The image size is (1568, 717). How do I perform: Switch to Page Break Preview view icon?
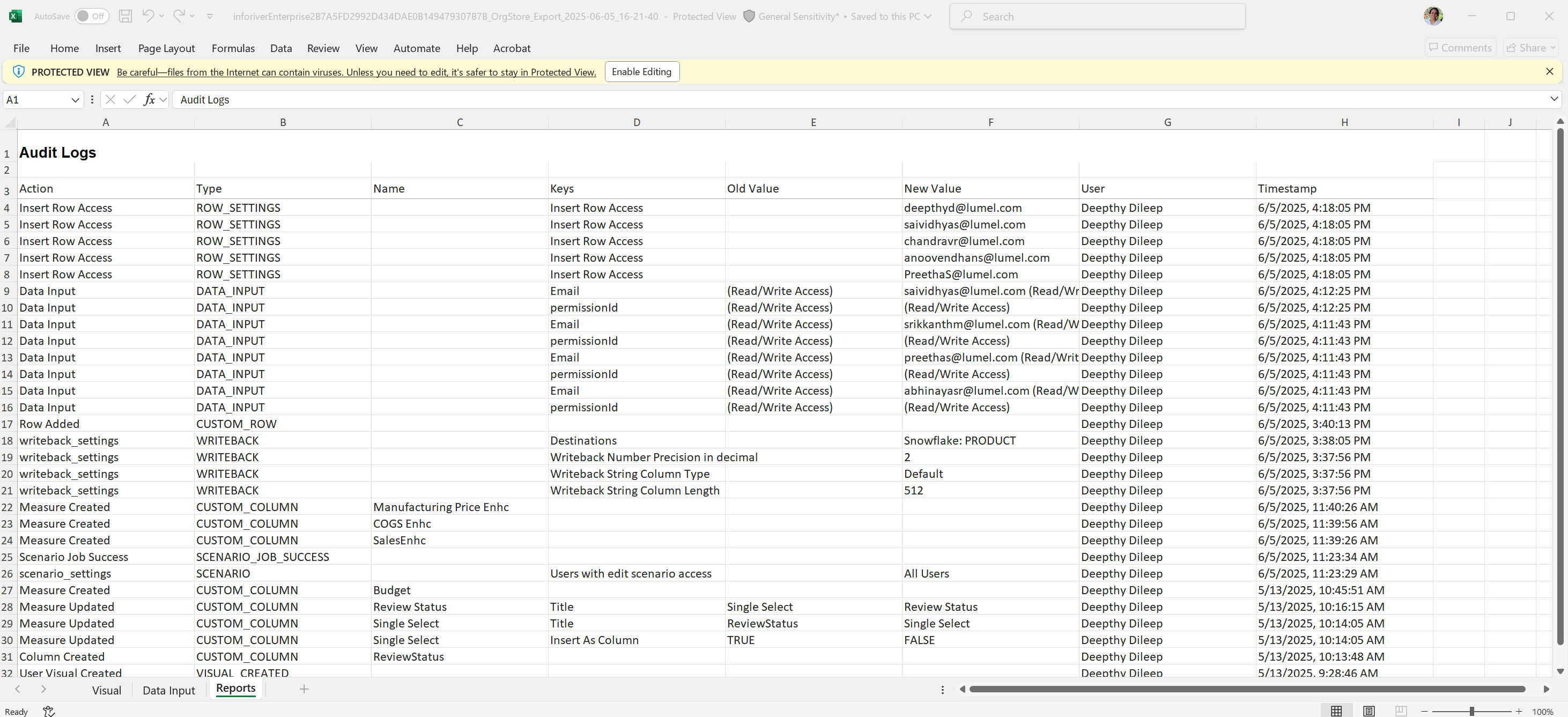[x=1401, y=711]
